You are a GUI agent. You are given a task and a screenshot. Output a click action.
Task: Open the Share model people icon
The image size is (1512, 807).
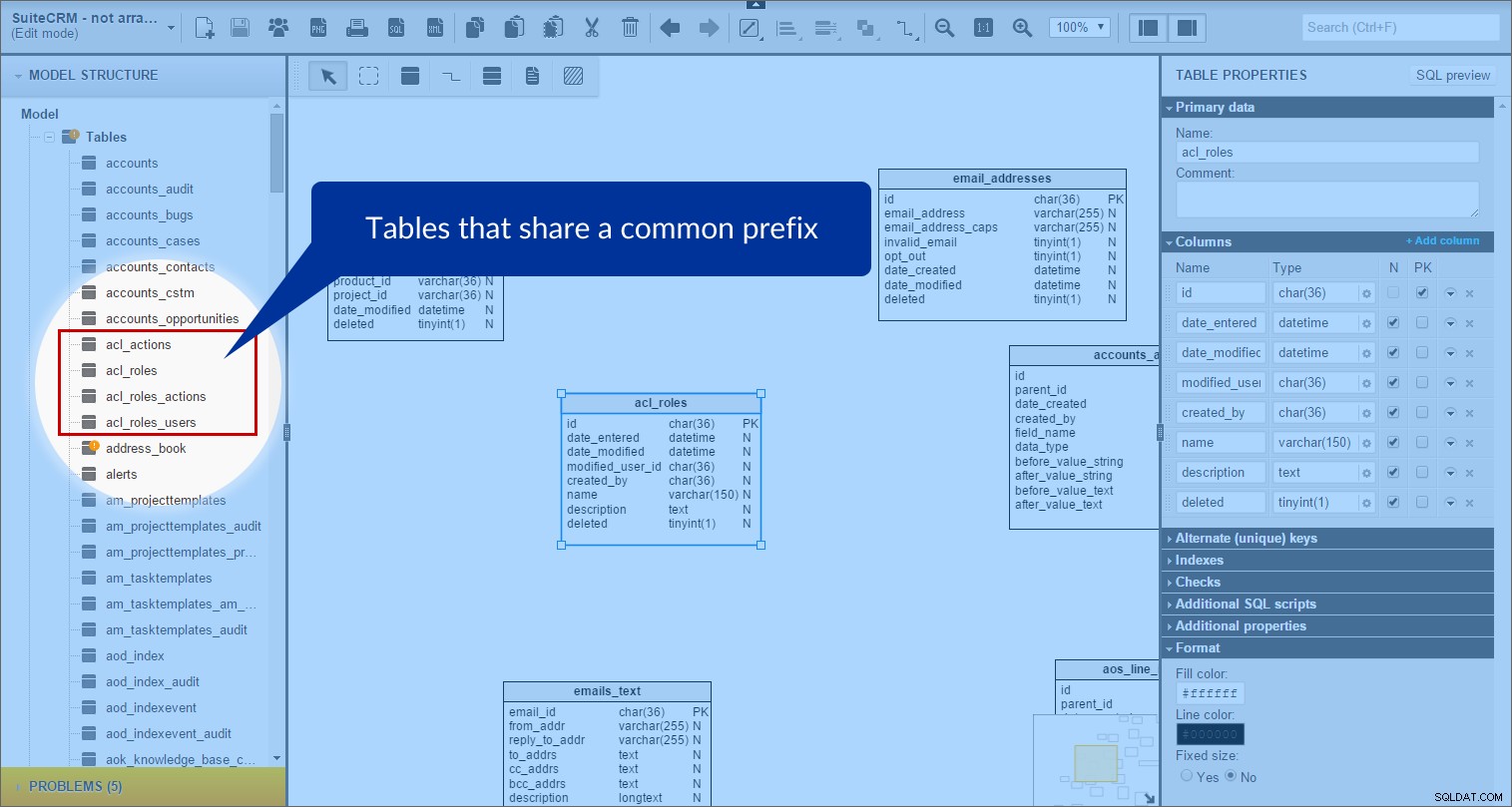pyautogui.click(x=278, y=28)
